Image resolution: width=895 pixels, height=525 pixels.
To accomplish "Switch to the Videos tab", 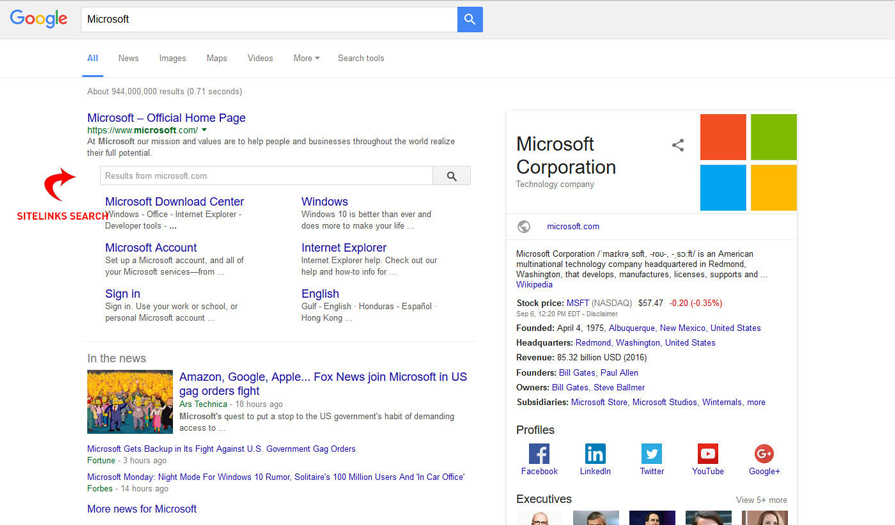I will 260,58.
